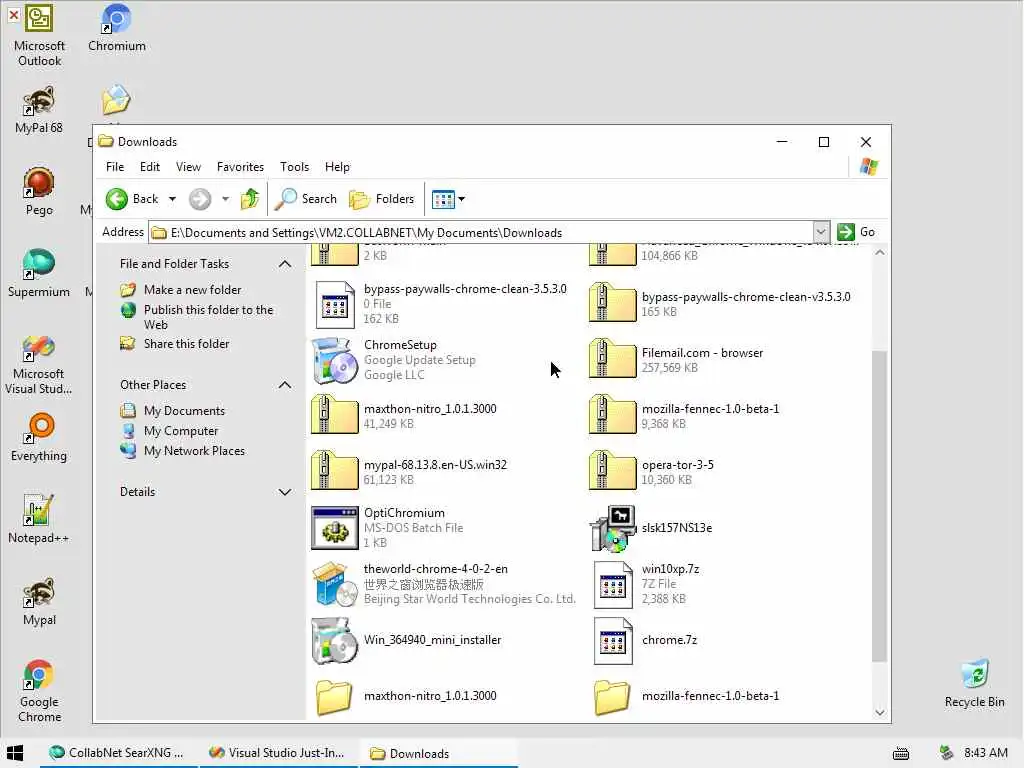Open the Help menu
The width and height of the screenshot is (1024, 768).
(x=337, y=167)
